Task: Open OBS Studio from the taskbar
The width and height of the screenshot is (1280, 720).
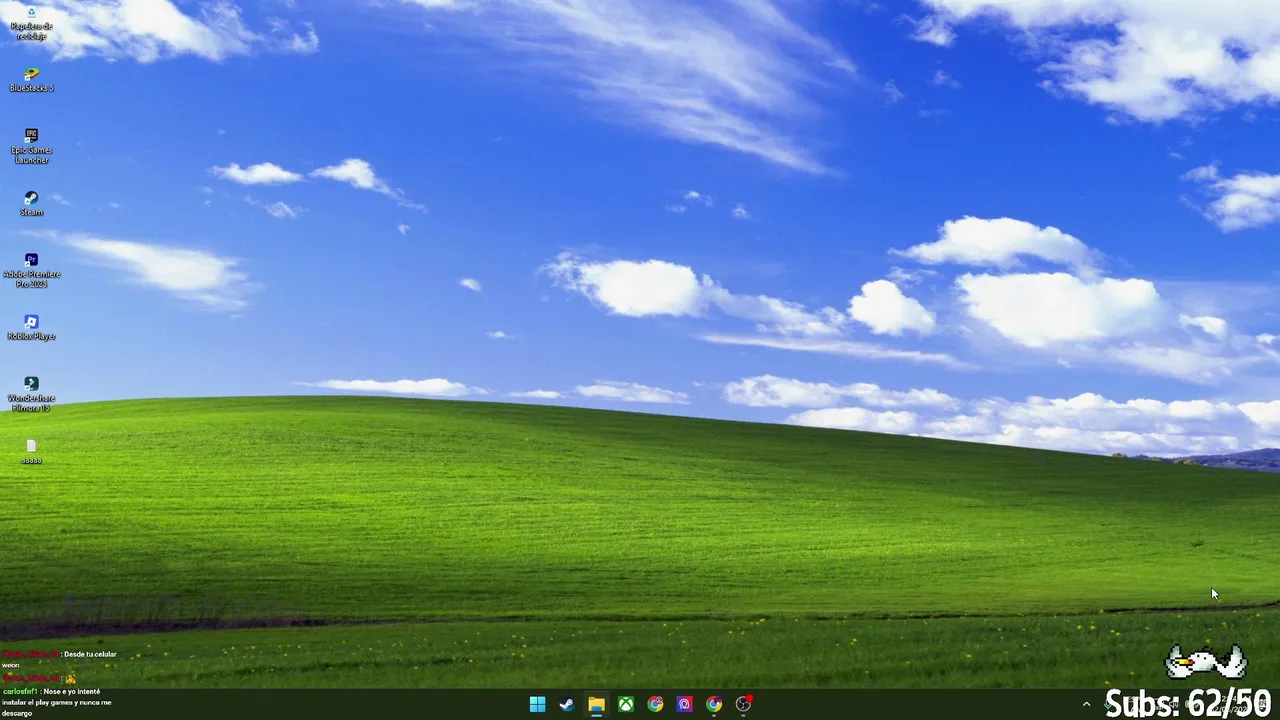Action: point(744,704)
